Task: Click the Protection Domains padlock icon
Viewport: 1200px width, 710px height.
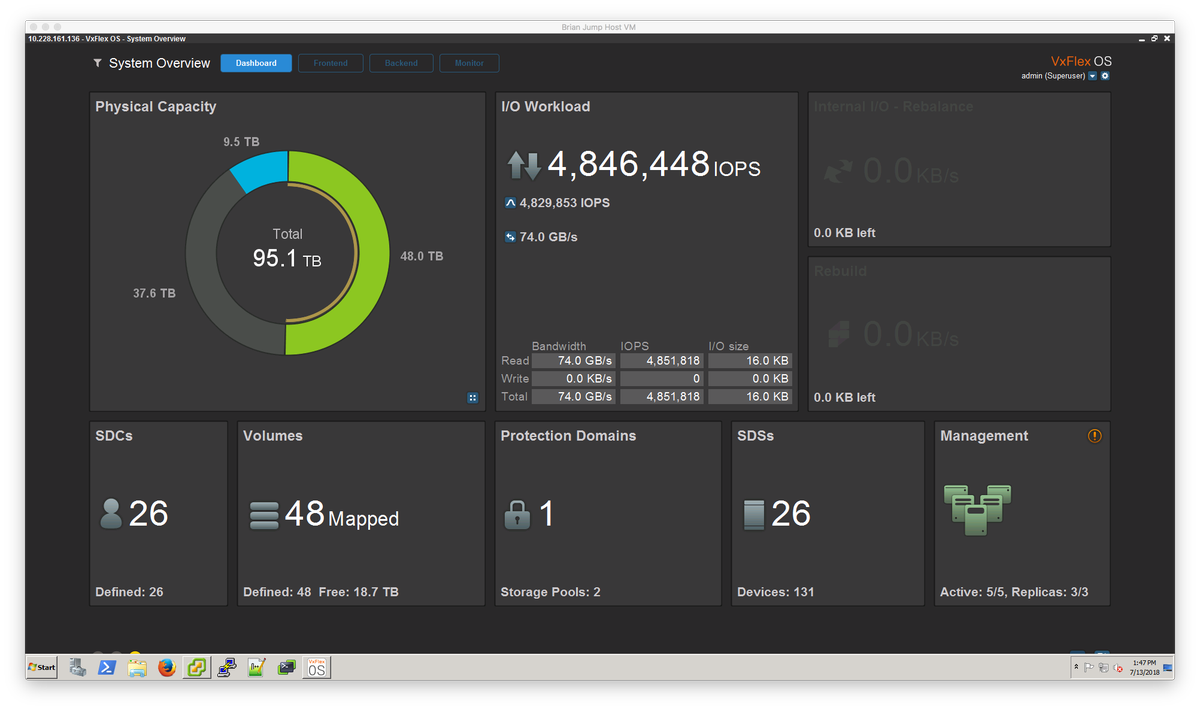Action: coord(517,513)
